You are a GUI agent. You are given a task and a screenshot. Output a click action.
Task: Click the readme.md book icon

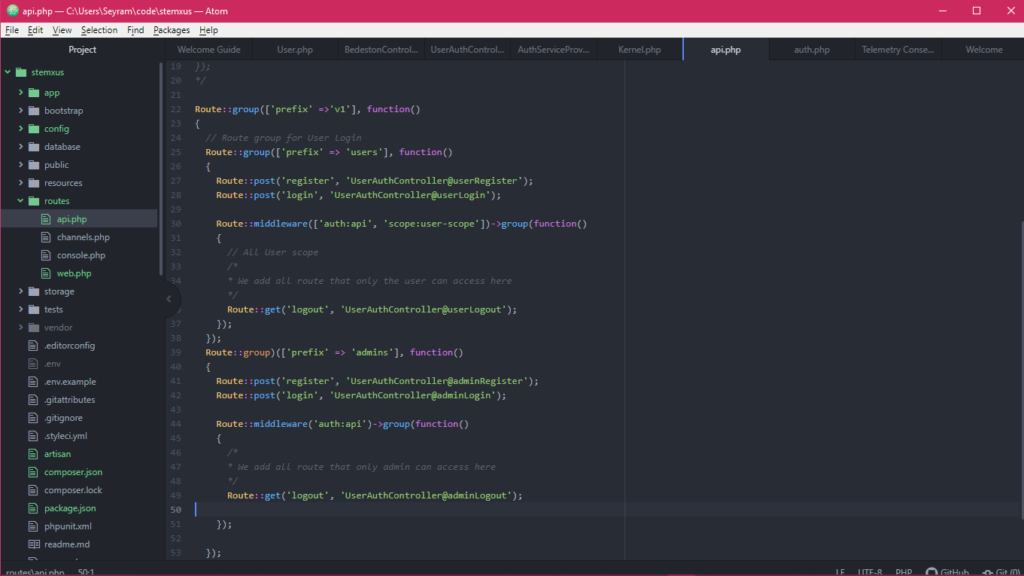coord(34,544)
